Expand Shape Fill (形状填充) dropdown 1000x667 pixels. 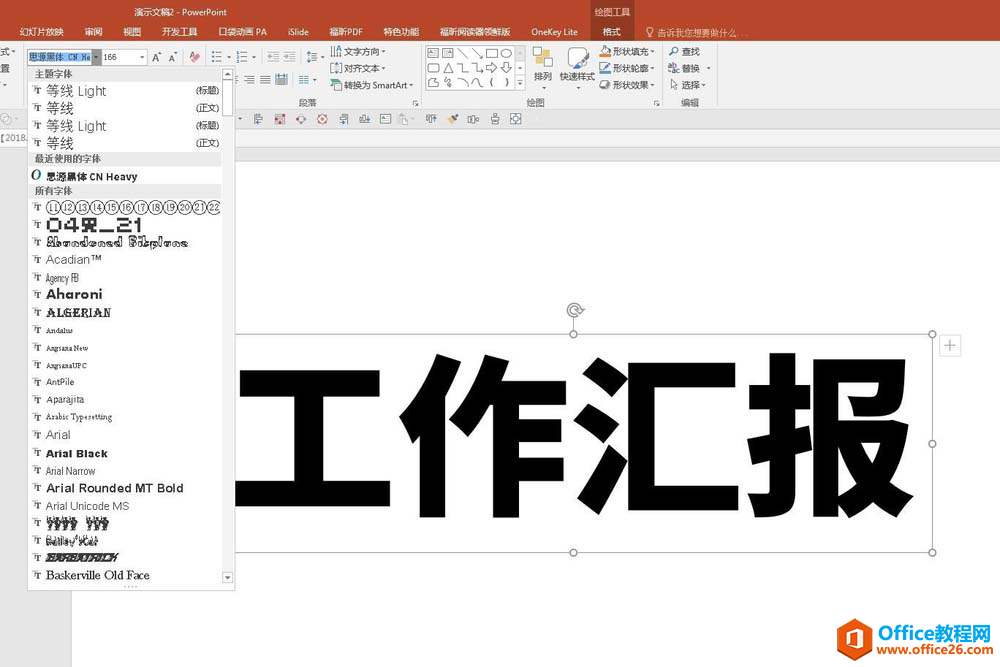coord(651,51)
